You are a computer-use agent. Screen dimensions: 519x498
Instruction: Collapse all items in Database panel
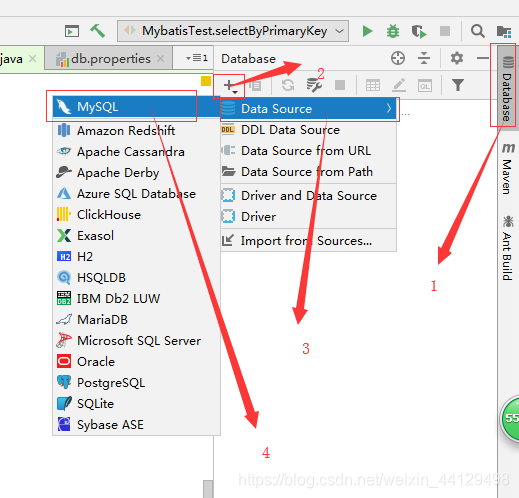point(424,58)
